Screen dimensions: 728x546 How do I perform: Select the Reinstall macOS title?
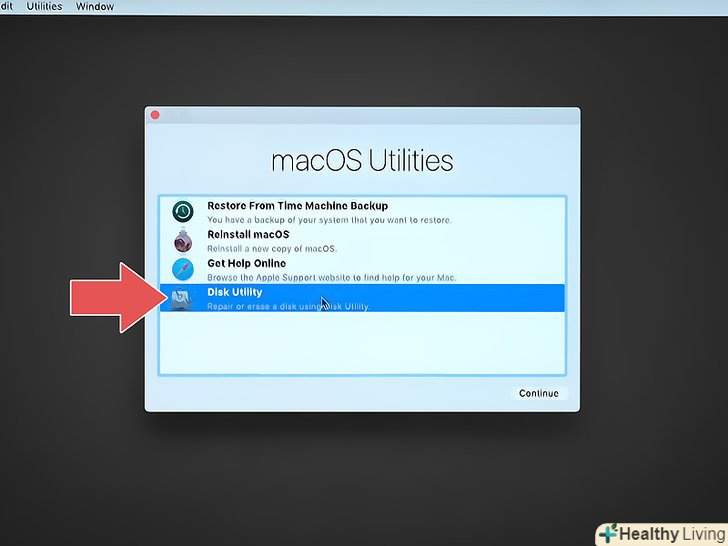point(248,234)
